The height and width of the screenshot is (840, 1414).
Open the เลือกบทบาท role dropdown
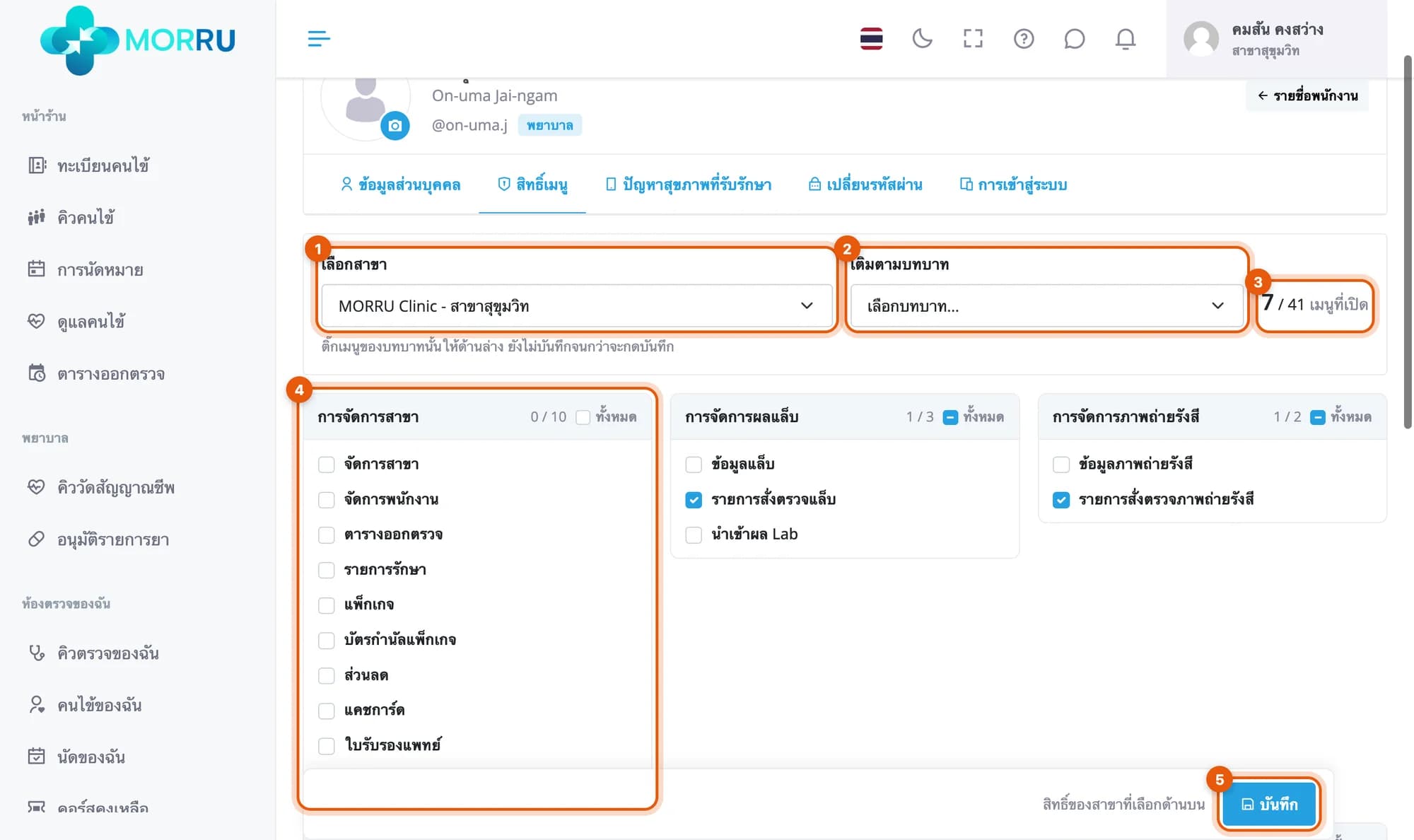(1046, 306)
